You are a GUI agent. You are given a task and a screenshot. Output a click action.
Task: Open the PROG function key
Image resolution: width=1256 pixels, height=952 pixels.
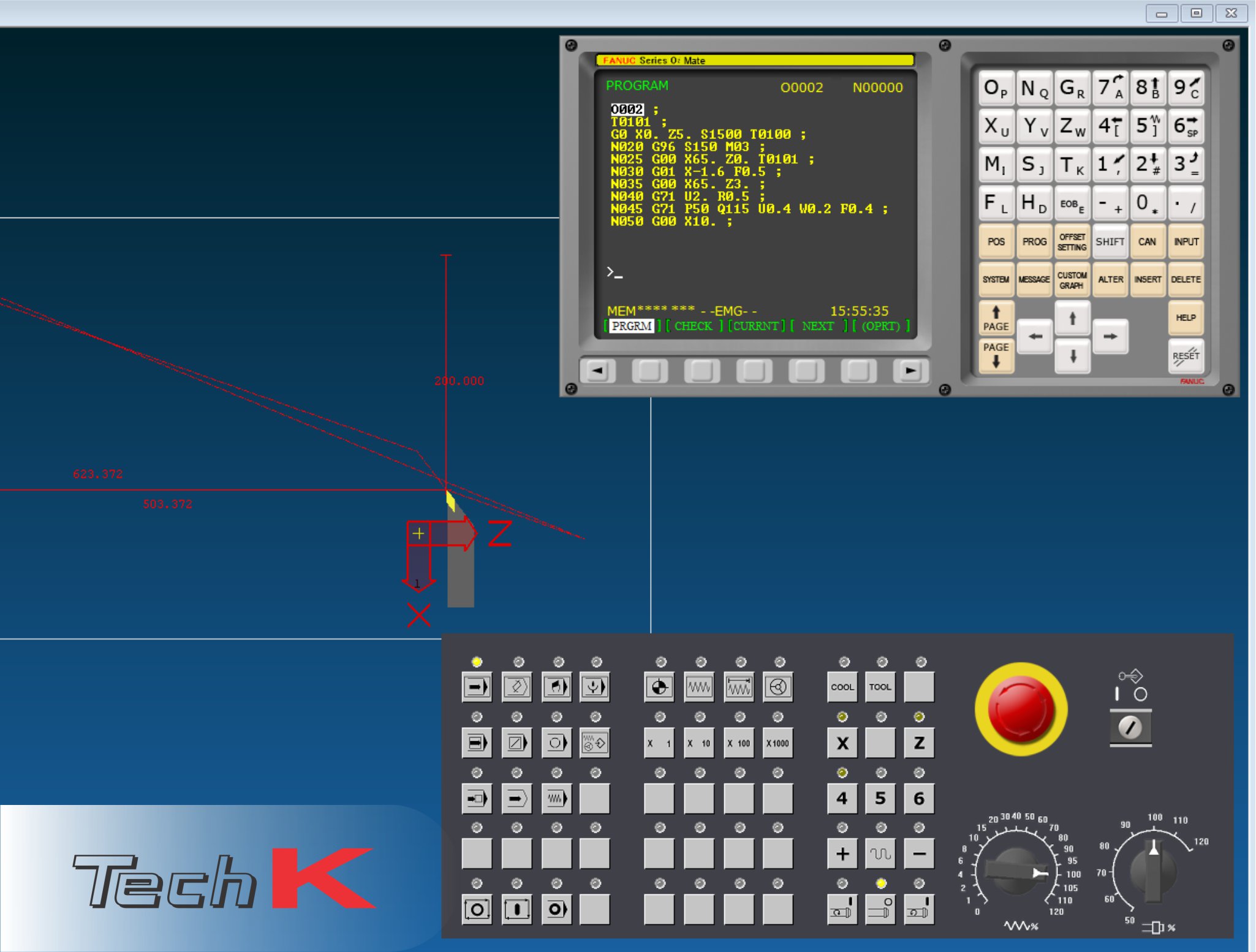(x=1034, y=242)
